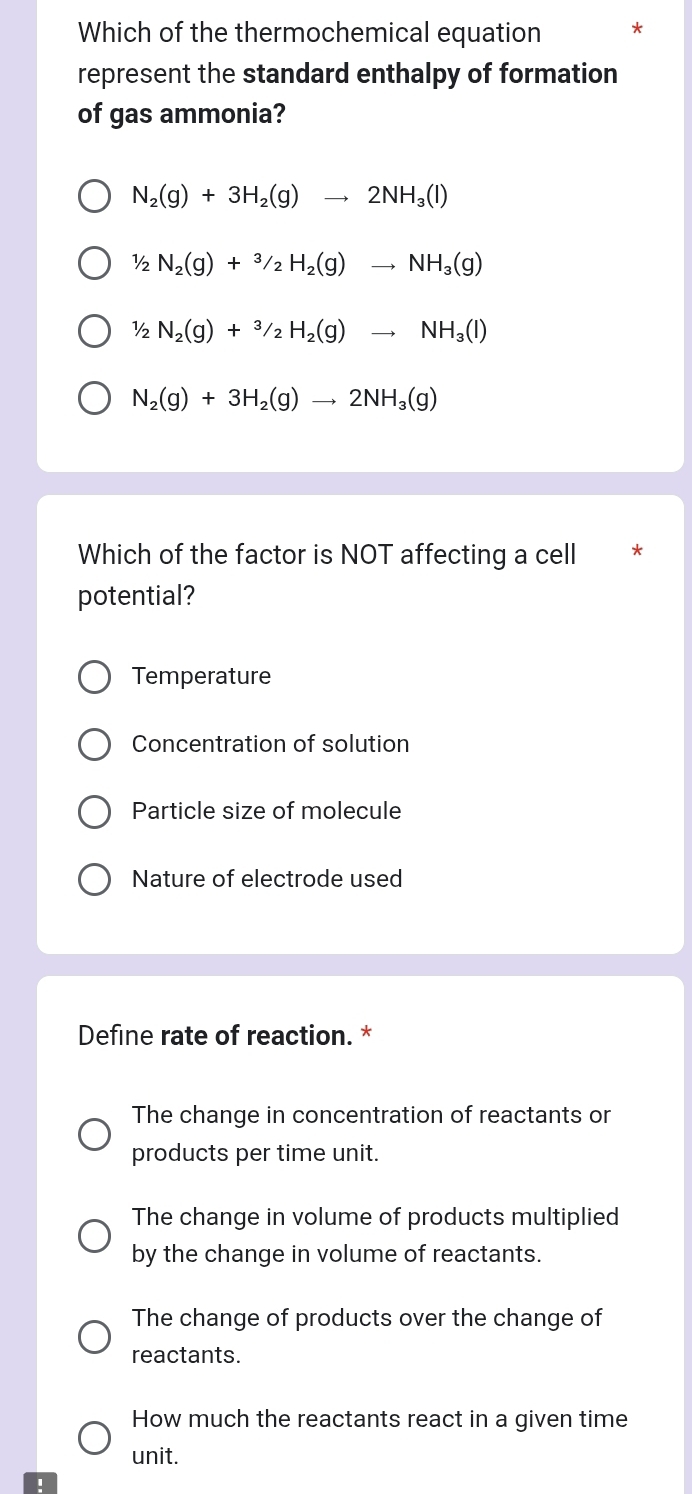Viewport: 692px width, 1494px height.
Task: Click the ammonia thermochemical question title
Action: click(308, 33)
